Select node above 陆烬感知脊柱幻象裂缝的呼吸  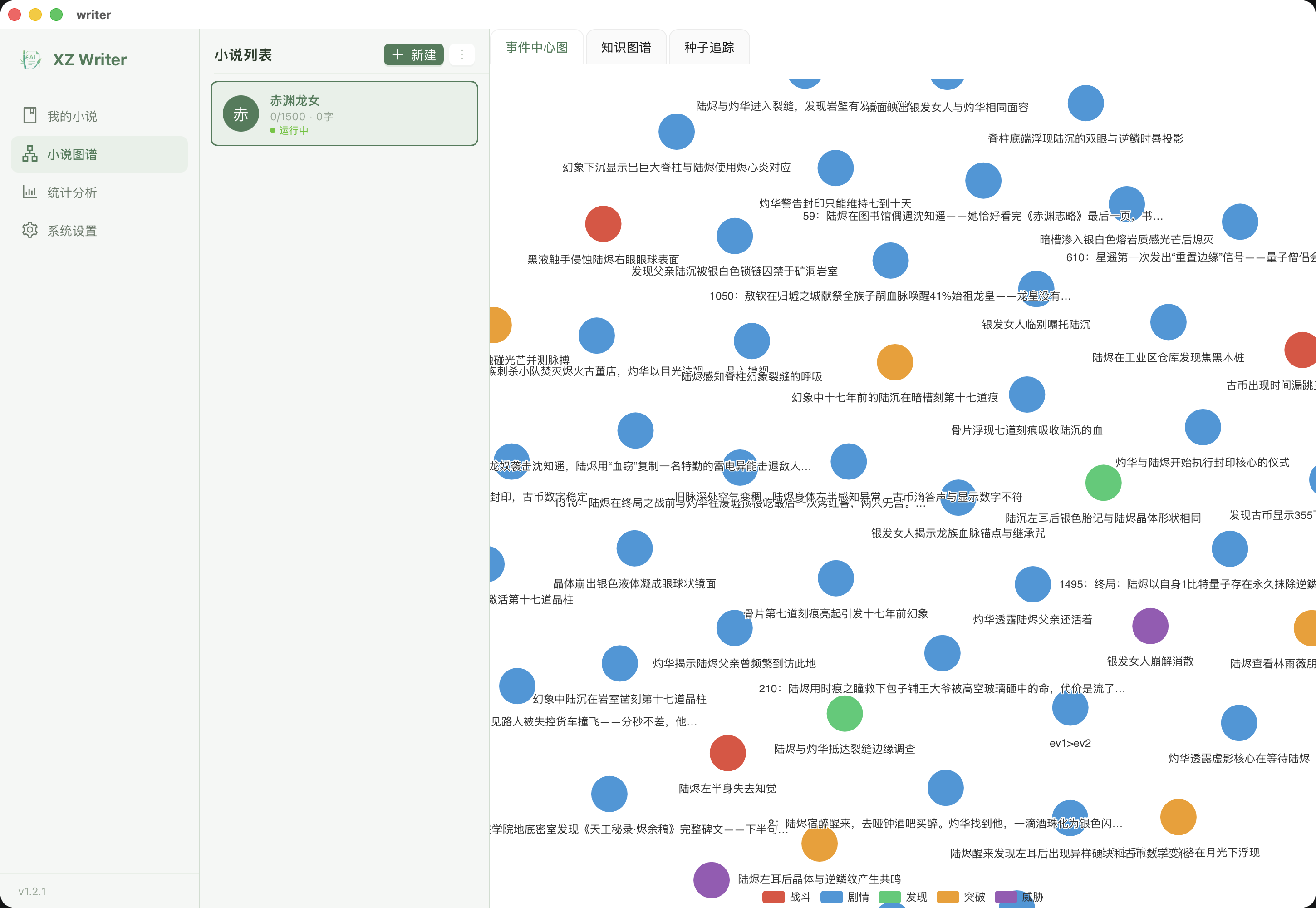pyautogui.click(x=751, y=341)
